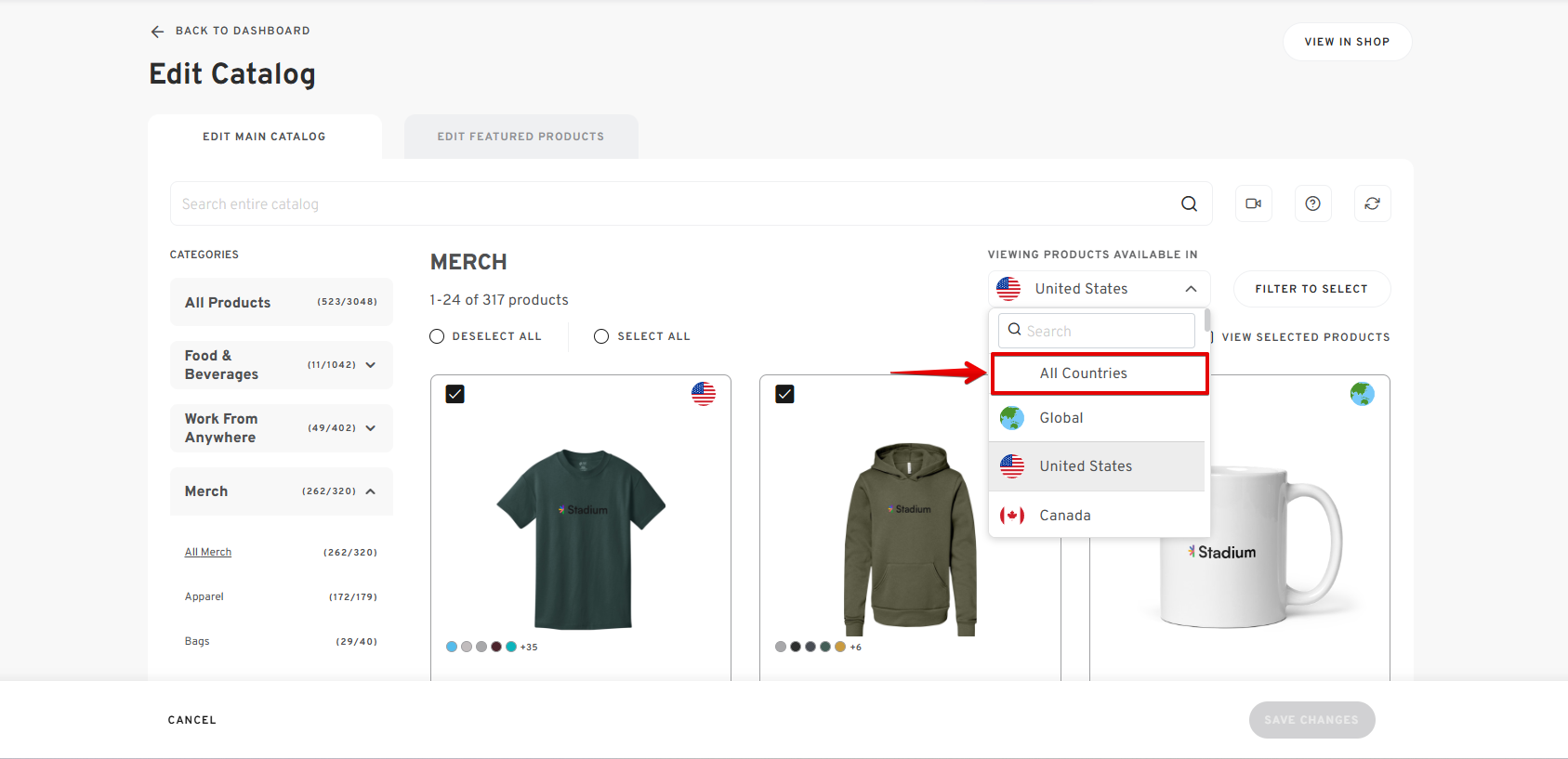Viewport: 1568px width, 759px height.
Task: Click the help question mark icon
Action: coord(1312,203)
